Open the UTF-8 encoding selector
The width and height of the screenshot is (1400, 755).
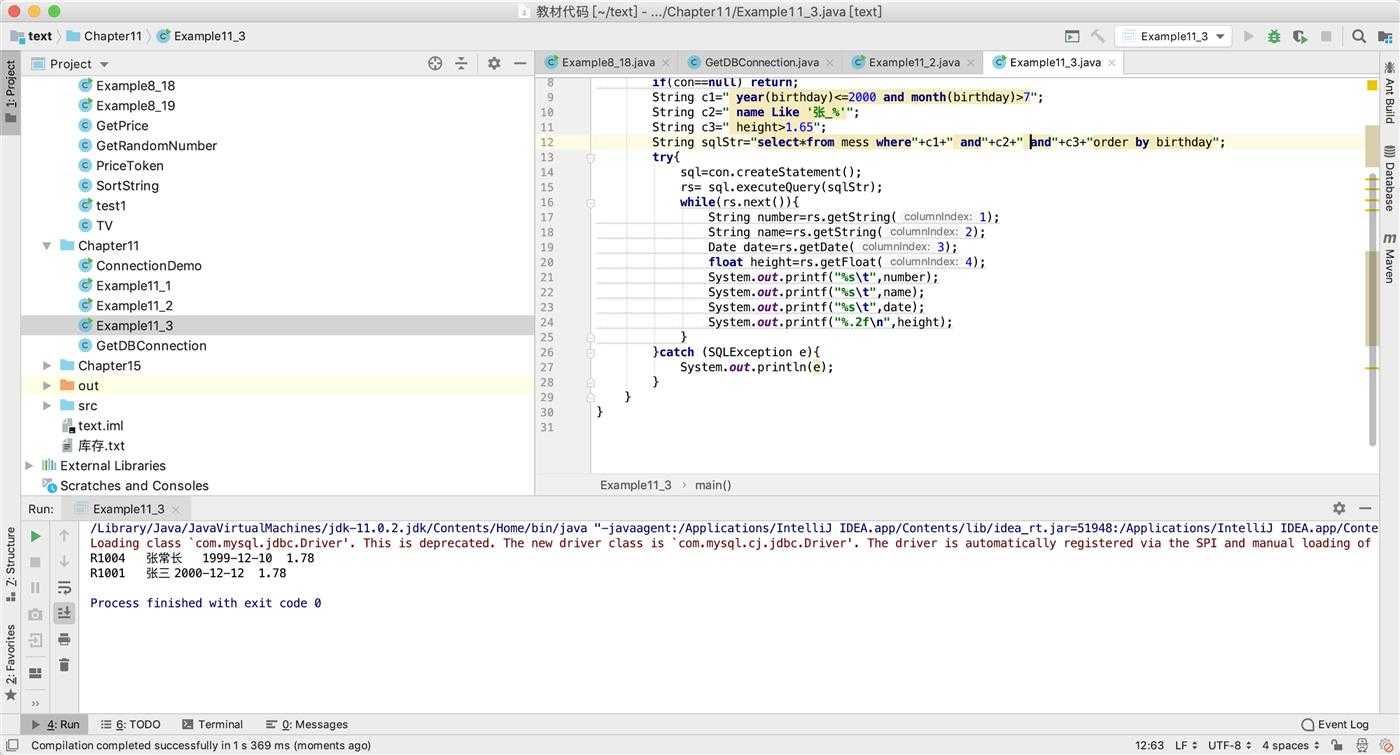coord(1230,745)
